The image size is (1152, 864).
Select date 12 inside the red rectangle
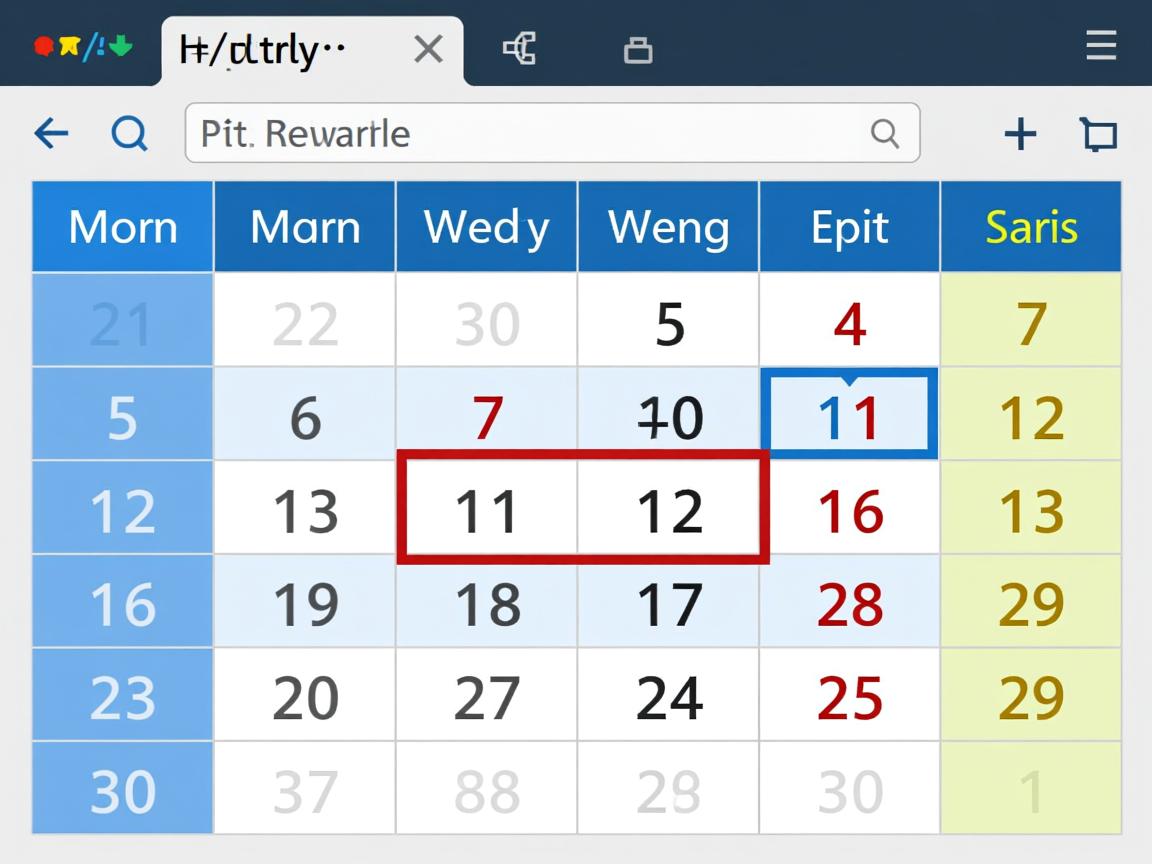click(x=668, y=508)
